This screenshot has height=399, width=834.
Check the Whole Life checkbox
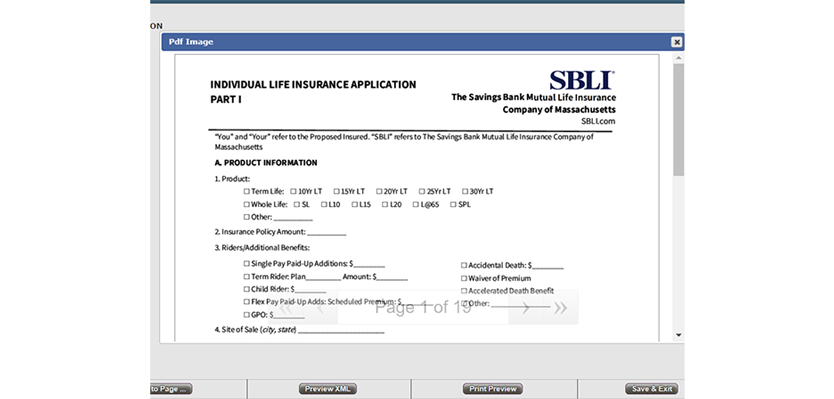tap(246, 204)
